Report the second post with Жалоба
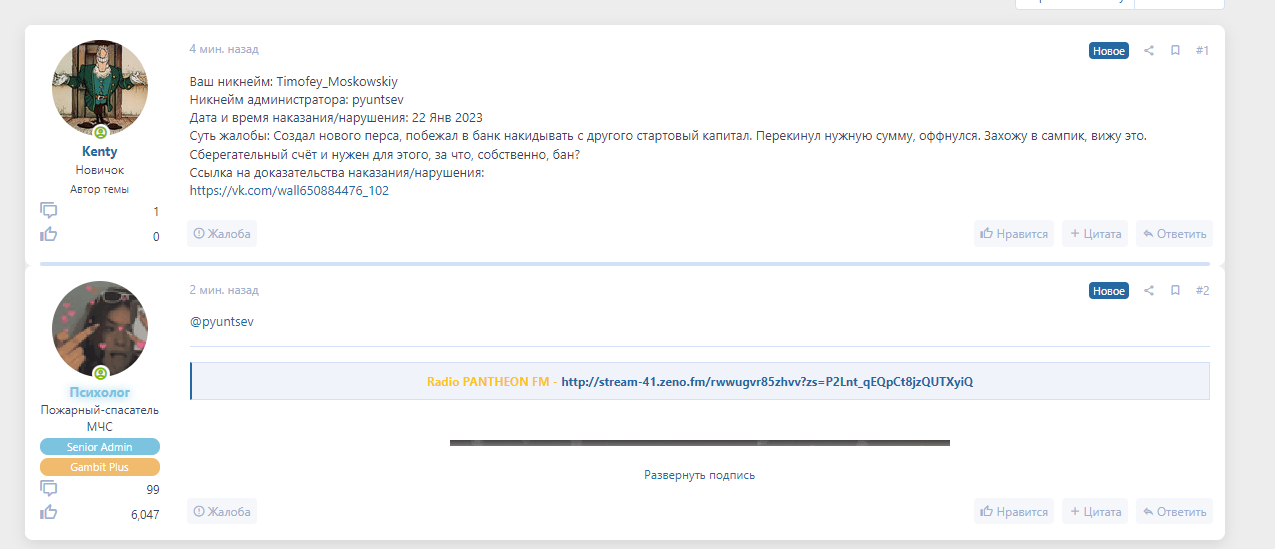This screenshot has height=549, width=1275. (x=222, y=512)
